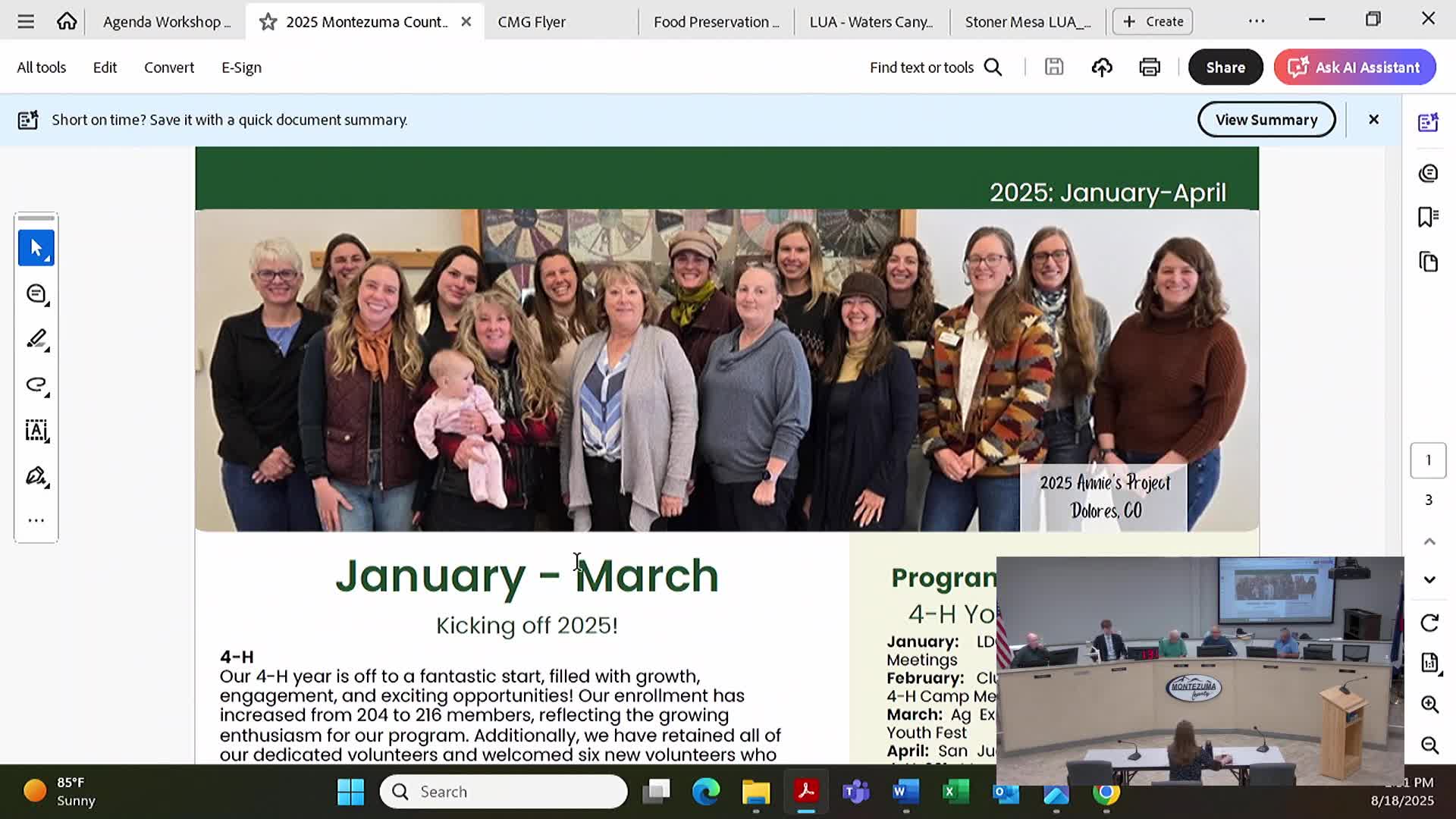Select the Highlight pen tool
The image size is (1456, 819).
(36, 339)
